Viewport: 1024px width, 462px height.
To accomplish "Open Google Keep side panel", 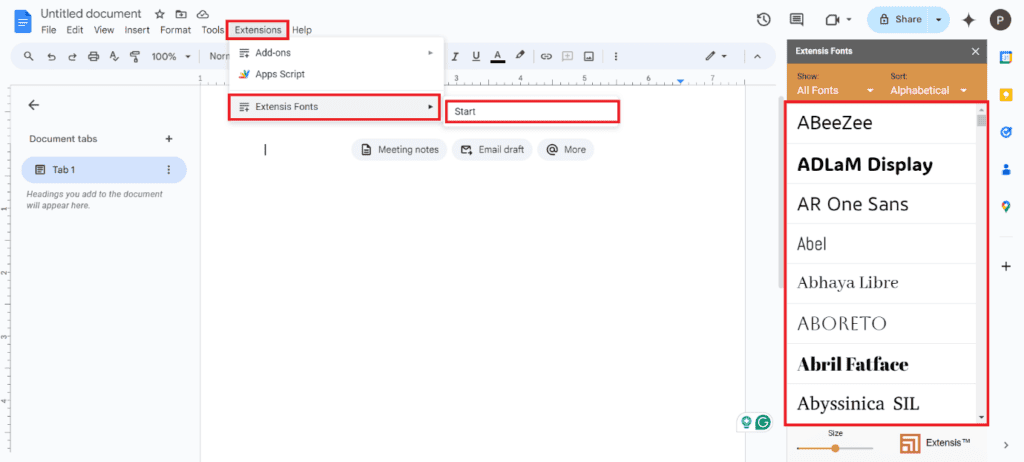I will (1006, 95).
